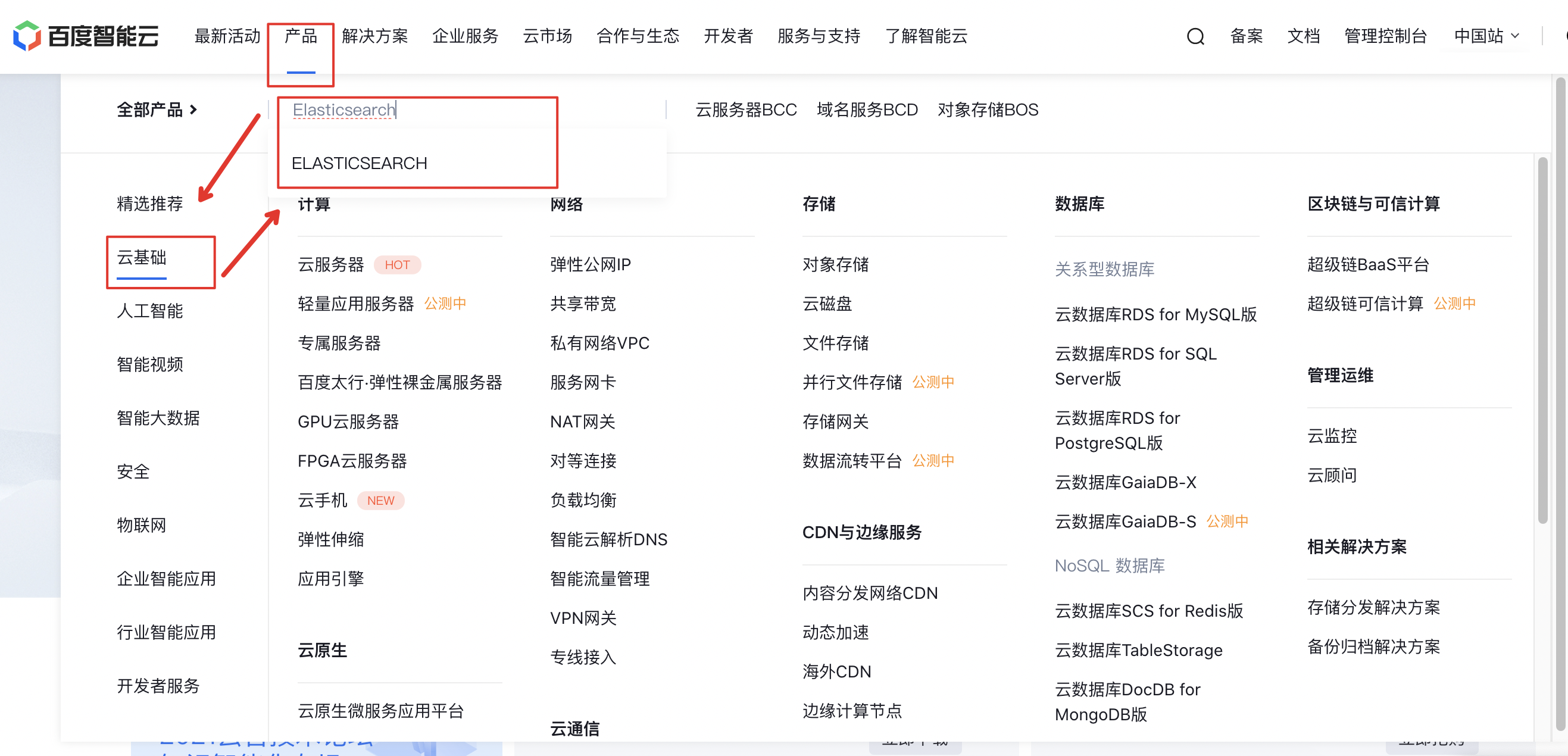
Task: Open quick link 对象存储BOS
Action: (x=988, y=110)
